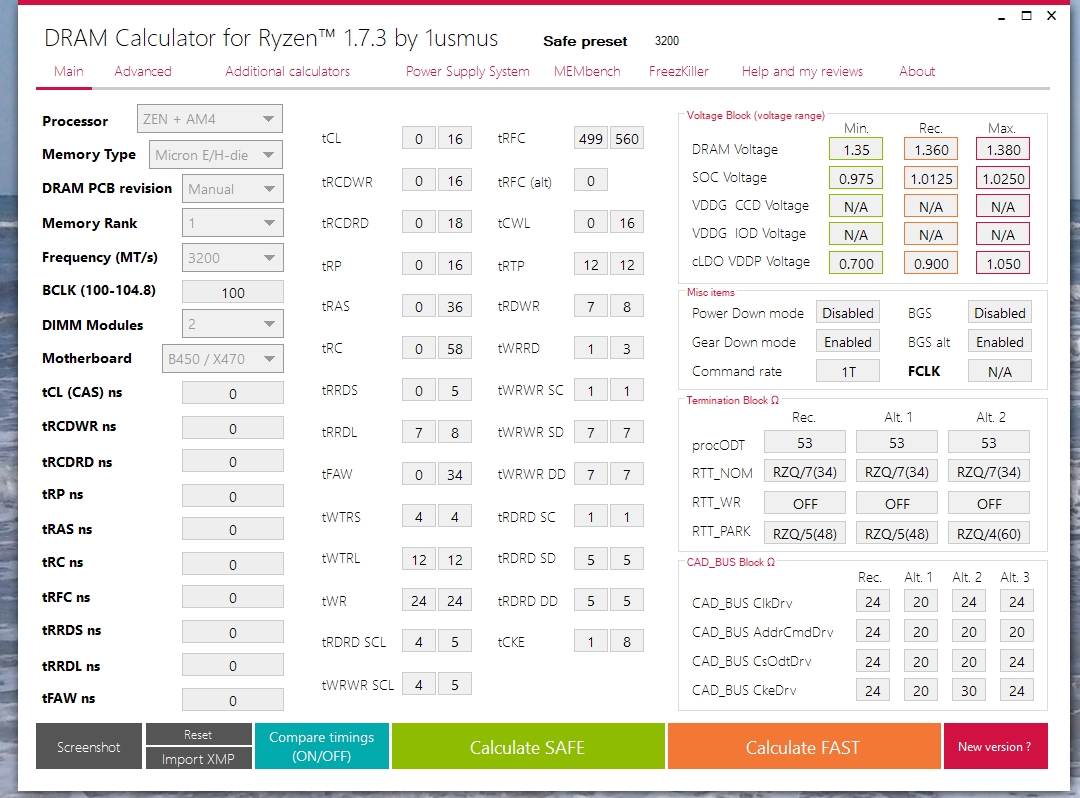Open the Power Supply System tab
This screenshot has height=798, width=1080.
click(468, 72)
